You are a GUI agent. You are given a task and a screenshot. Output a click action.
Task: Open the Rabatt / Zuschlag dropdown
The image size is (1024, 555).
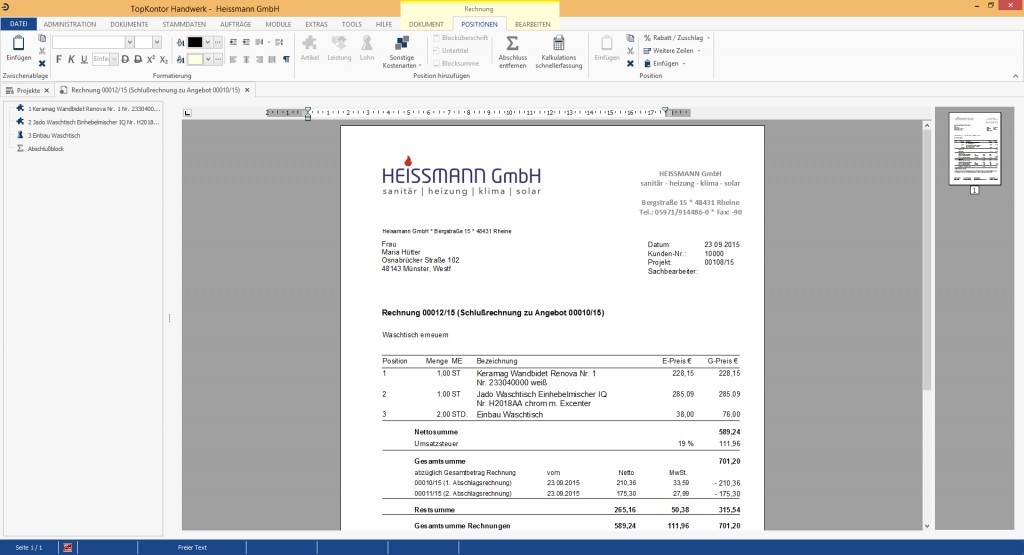[x=677, y=38]
